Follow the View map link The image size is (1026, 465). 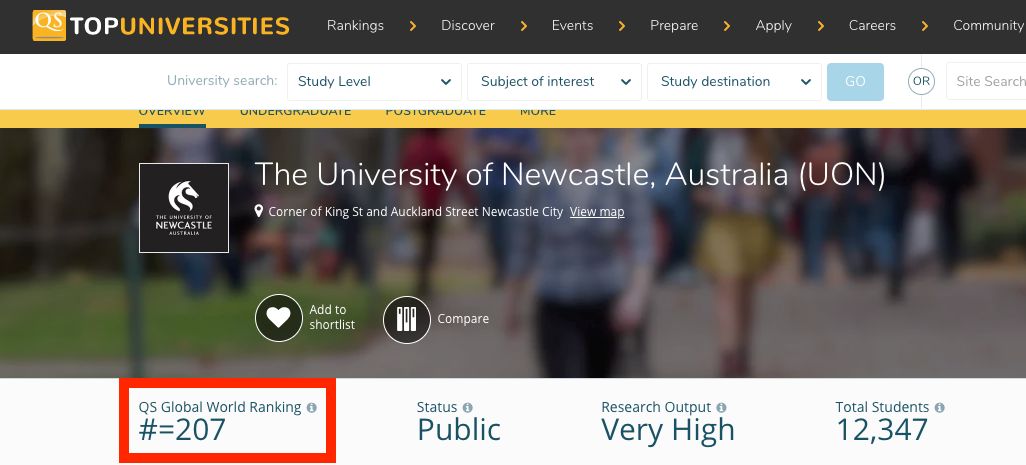597,212
